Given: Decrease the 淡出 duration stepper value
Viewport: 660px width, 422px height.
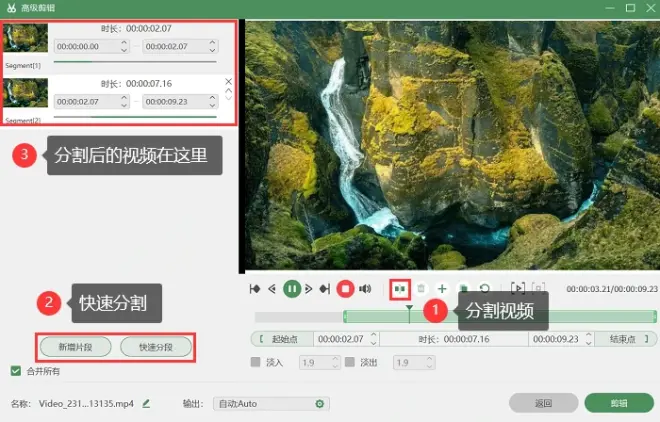Looking at the screenshot, I should 429,366.
